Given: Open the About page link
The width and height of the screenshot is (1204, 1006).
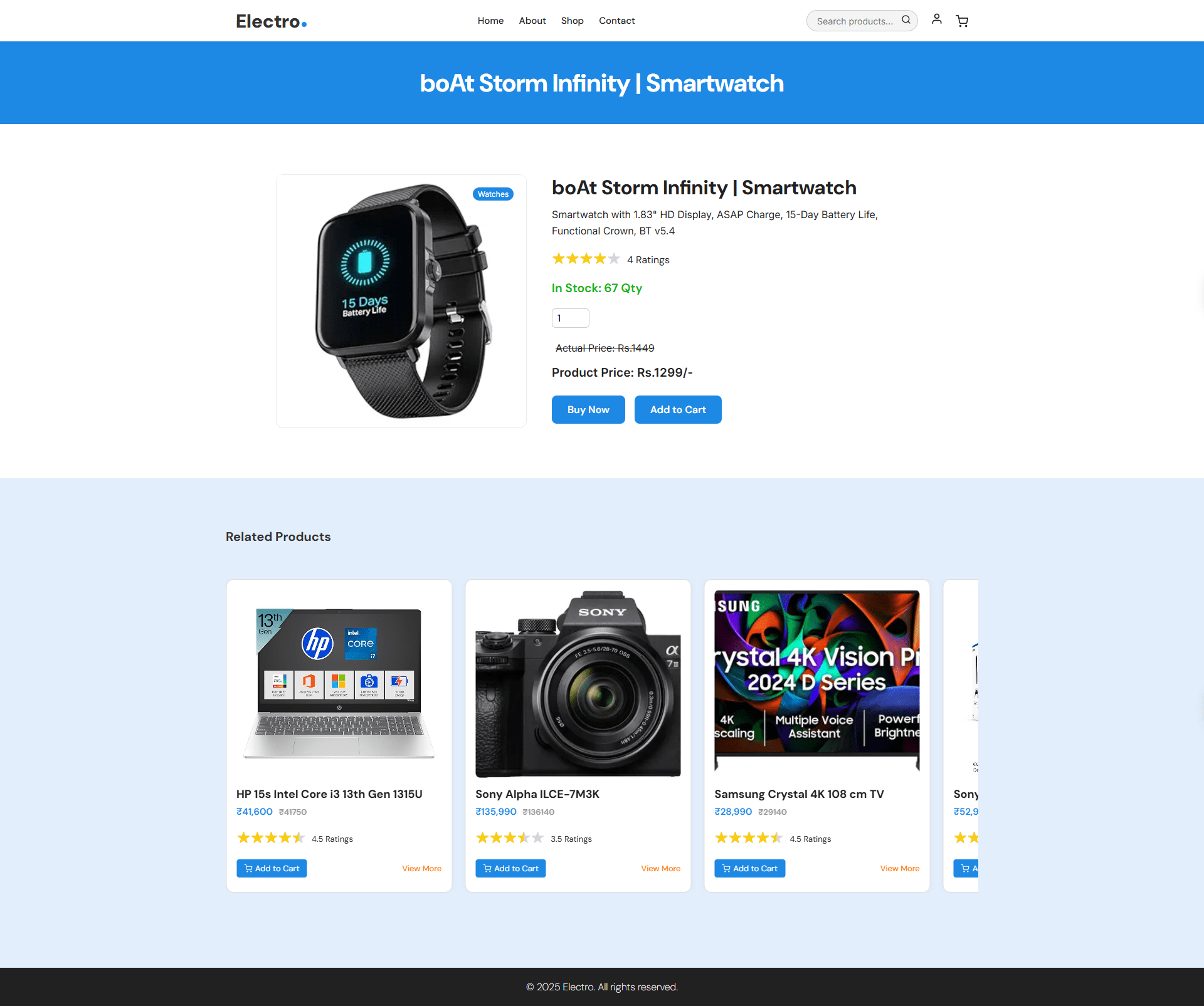Looking at the screenshot, I should (x=532, y=21).
